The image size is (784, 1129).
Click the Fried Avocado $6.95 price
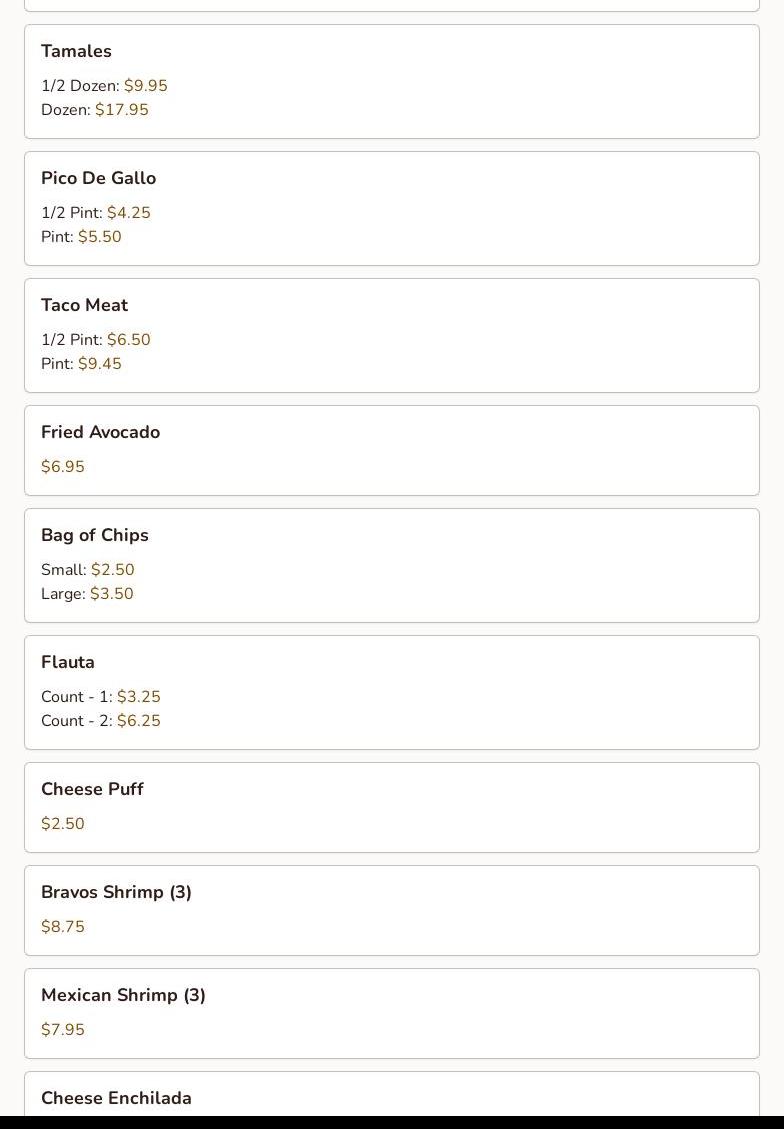63,467
